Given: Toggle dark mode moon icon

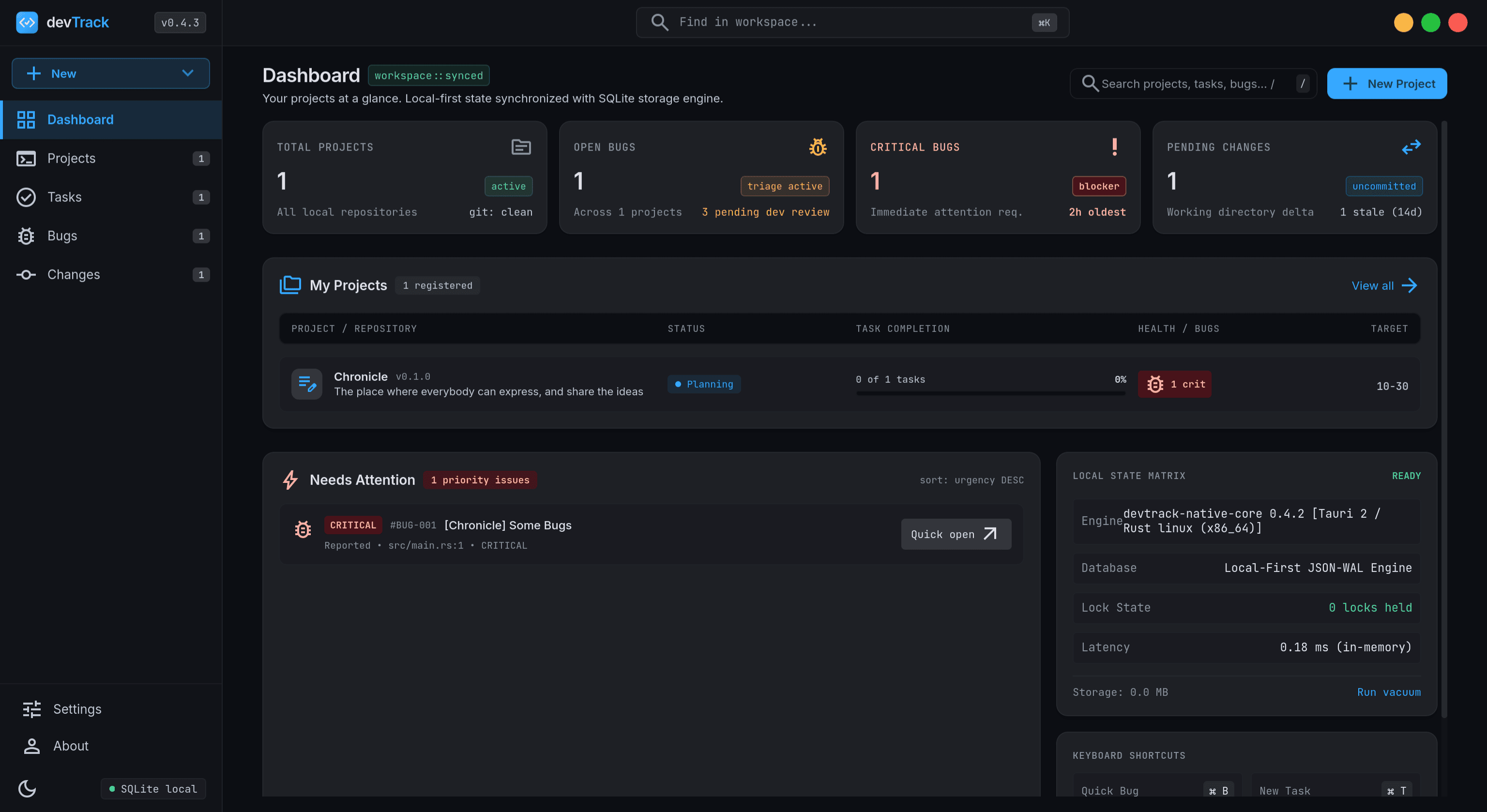Looking at the screenshot, I should click(x=27, y=788).
